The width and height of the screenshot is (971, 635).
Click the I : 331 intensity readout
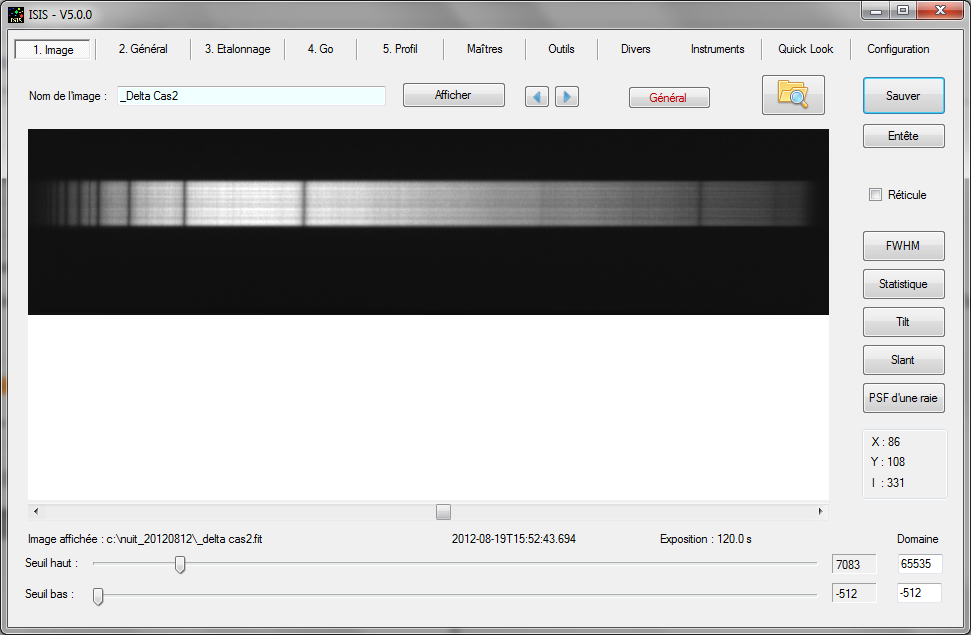[888, 483]
